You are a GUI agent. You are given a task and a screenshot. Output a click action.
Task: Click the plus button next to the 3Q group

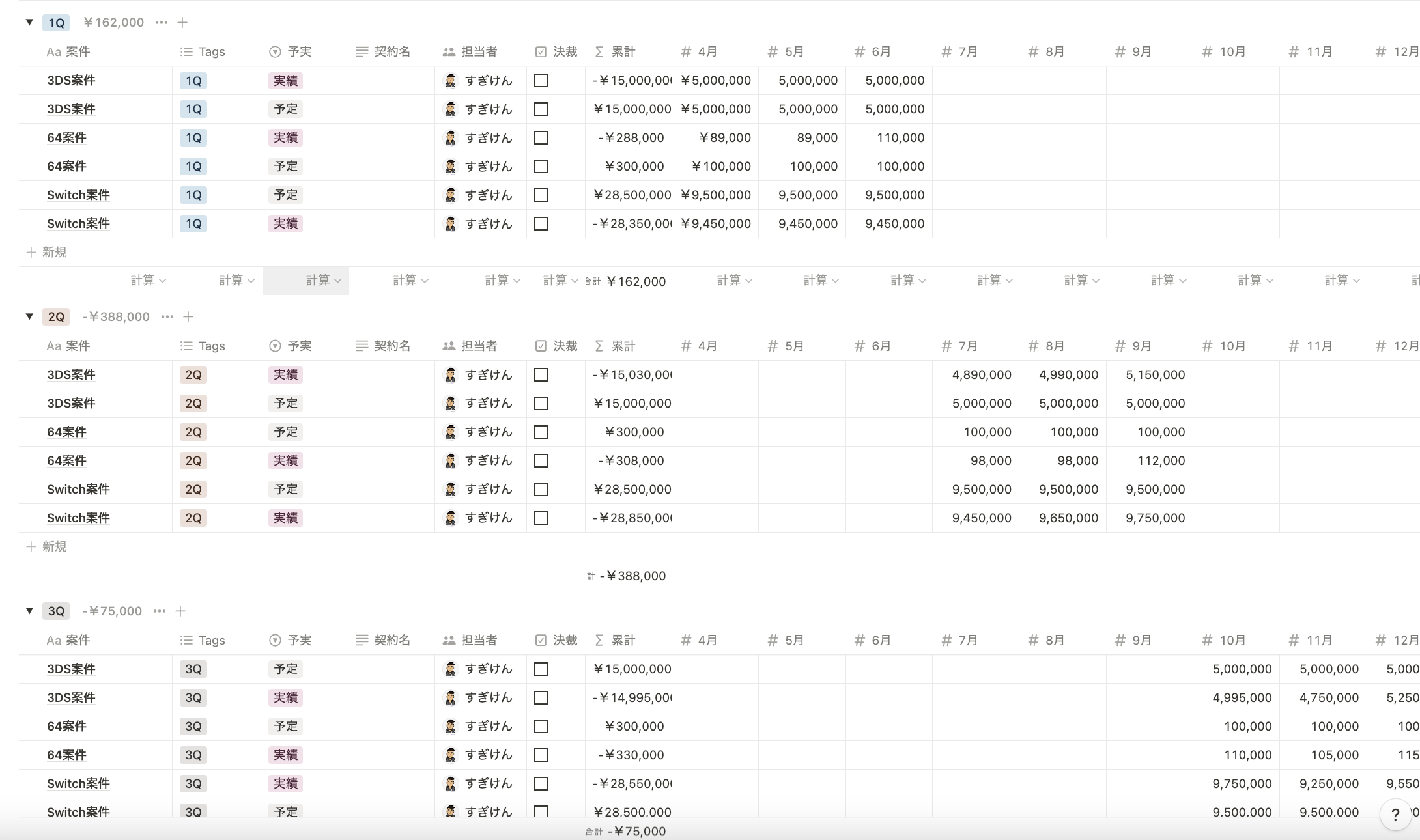(x=181, y=611)
